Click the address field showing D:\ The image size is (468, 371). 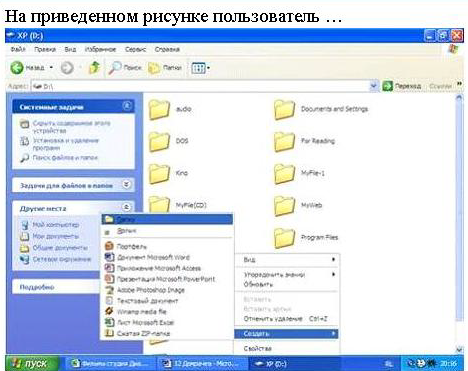200,86
